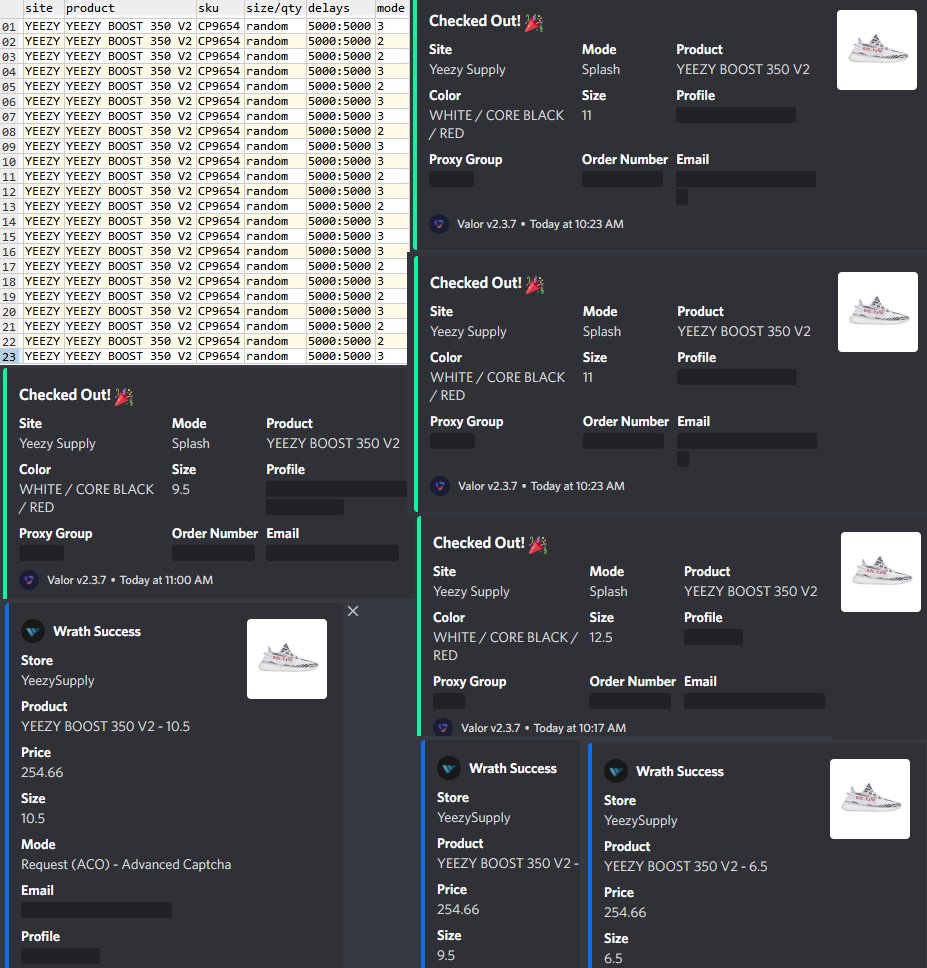
Task: Click the 254.66 price on the 6.5 card
Action: [x=625, y=912]
